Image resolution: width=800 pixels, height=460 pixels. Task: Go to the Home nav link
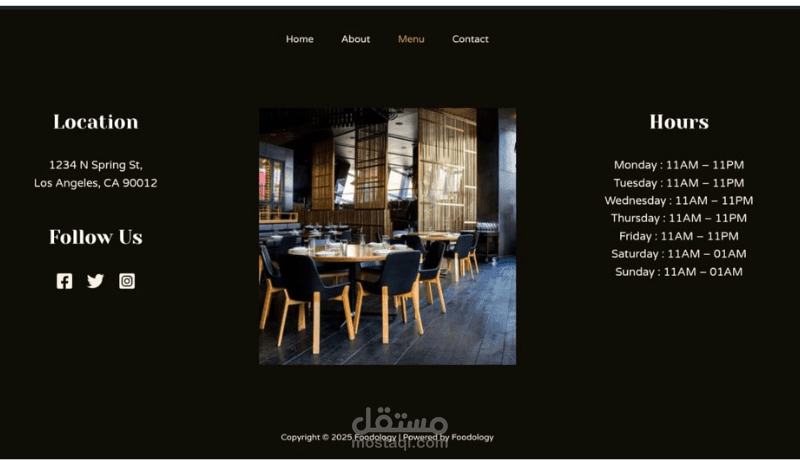[x=299, y=39]
